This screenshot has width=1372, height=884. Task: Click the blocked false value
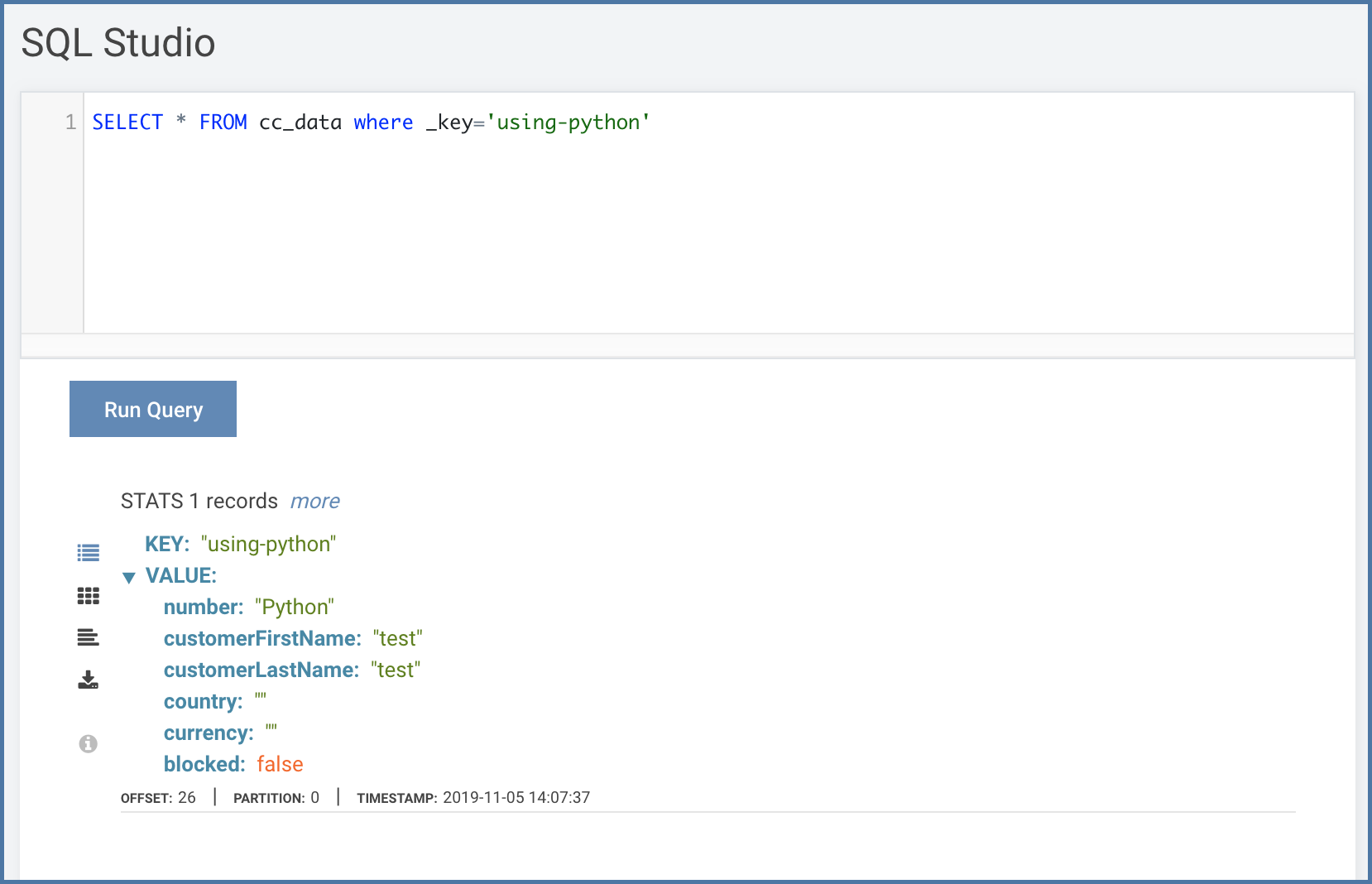[x=280, y=764]
